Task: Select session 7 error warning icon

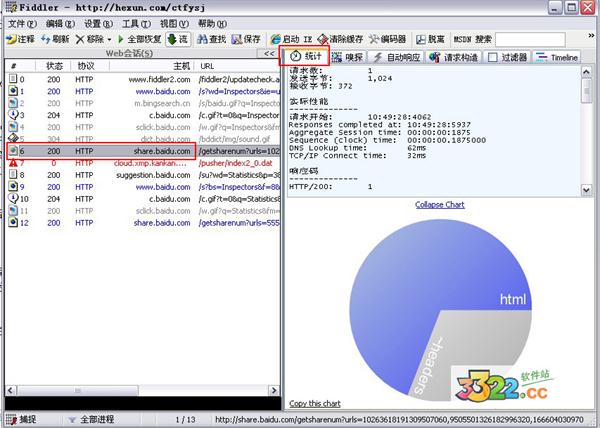Action: pos(13,163)
